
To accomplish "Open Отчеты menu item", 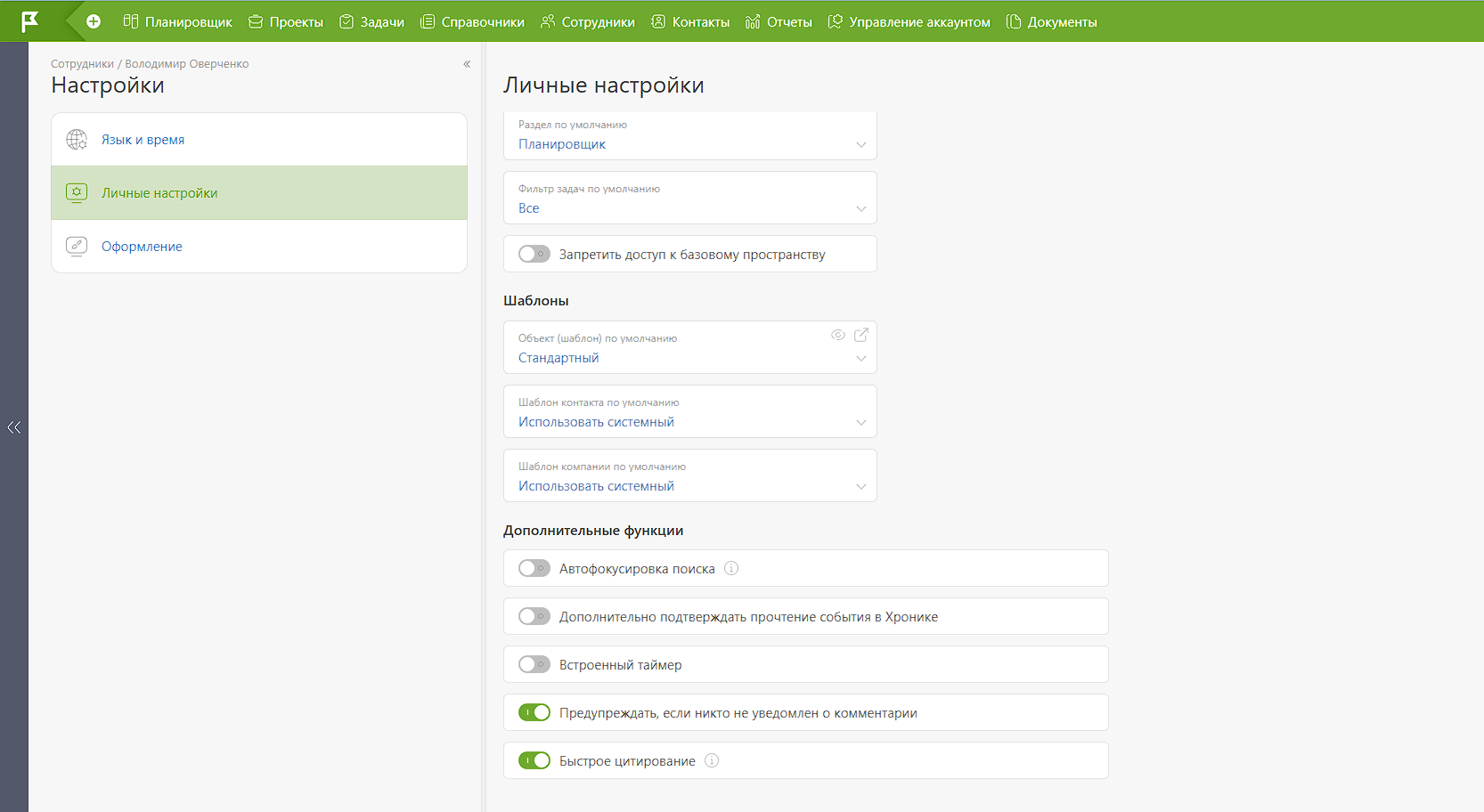I will click(779, 21).
